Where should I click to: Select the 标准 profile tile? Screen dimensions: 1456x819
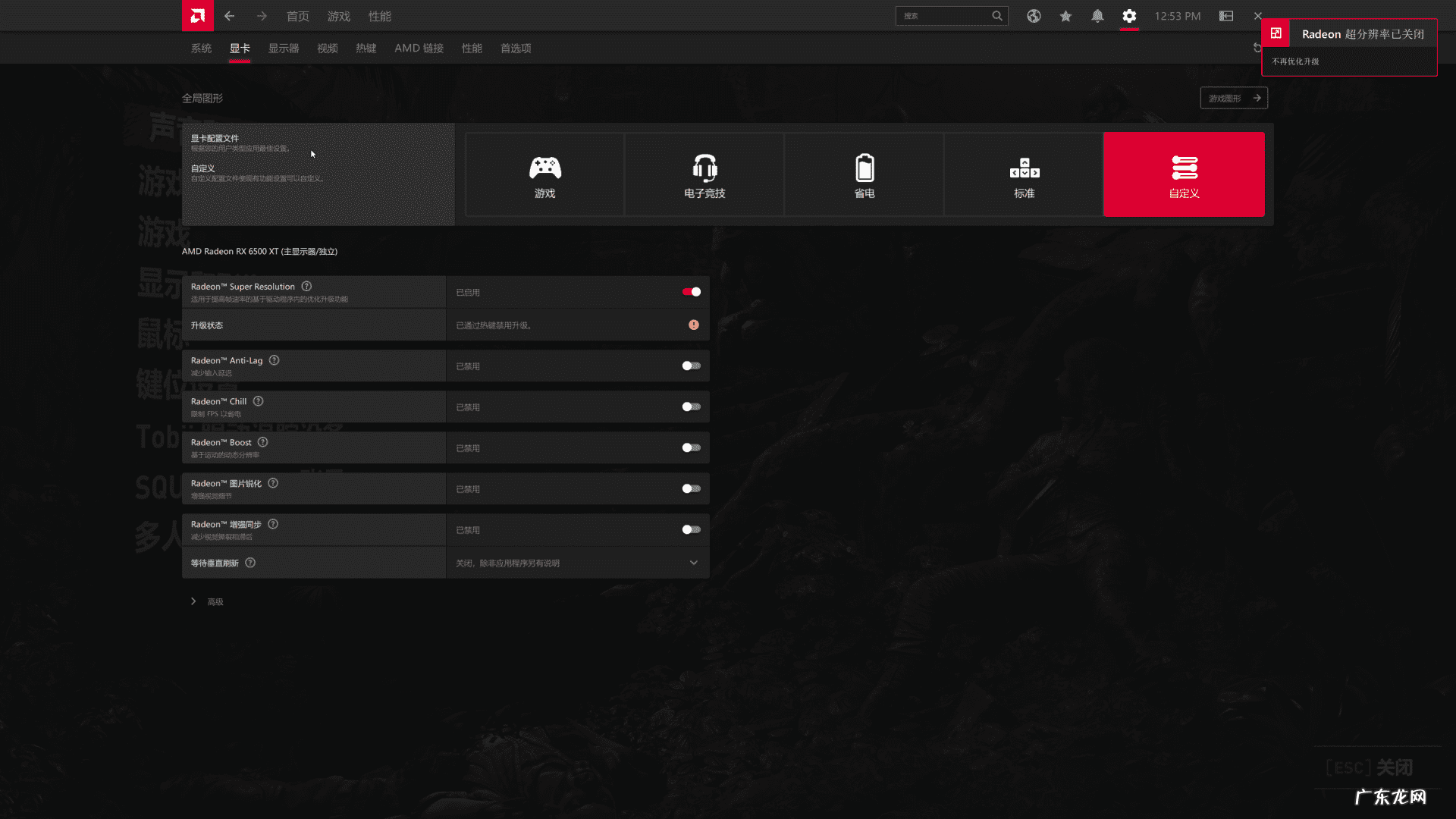point(1024,175)
